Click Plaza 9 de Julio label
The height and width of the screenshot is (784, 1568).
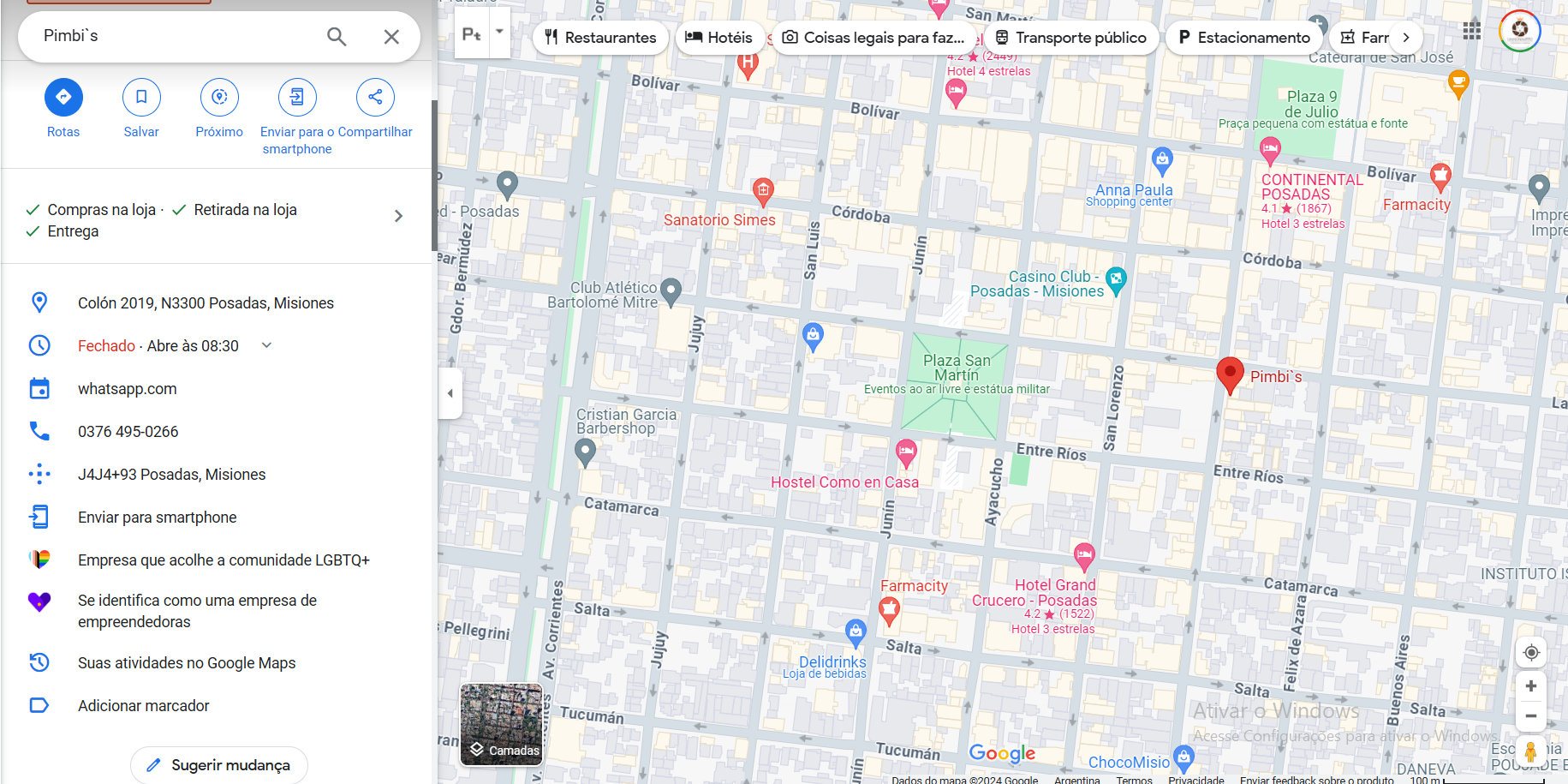[x=1311, y=104]
